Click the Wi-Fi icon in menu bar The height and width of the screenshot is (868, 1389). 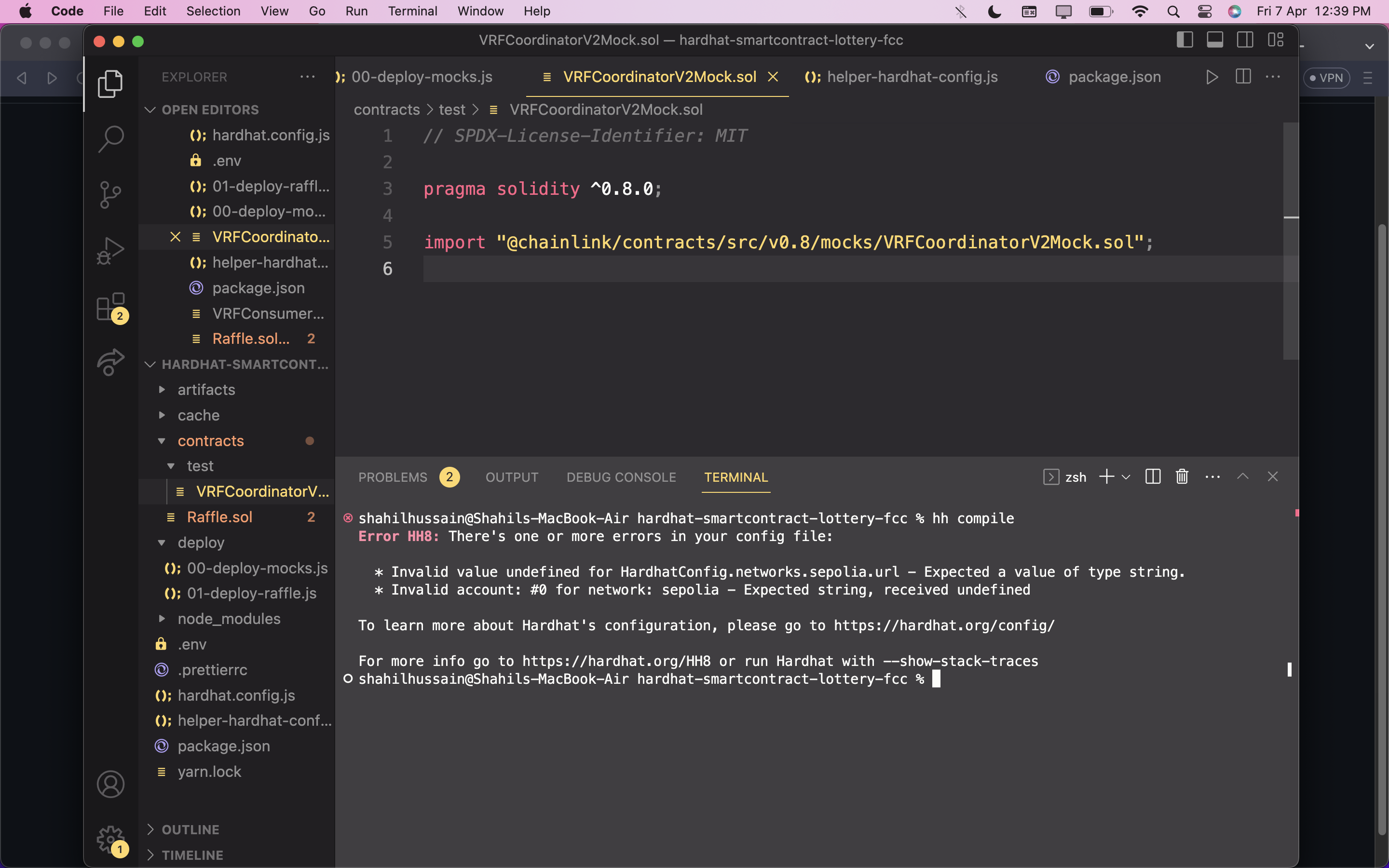tap(1140, 12)
